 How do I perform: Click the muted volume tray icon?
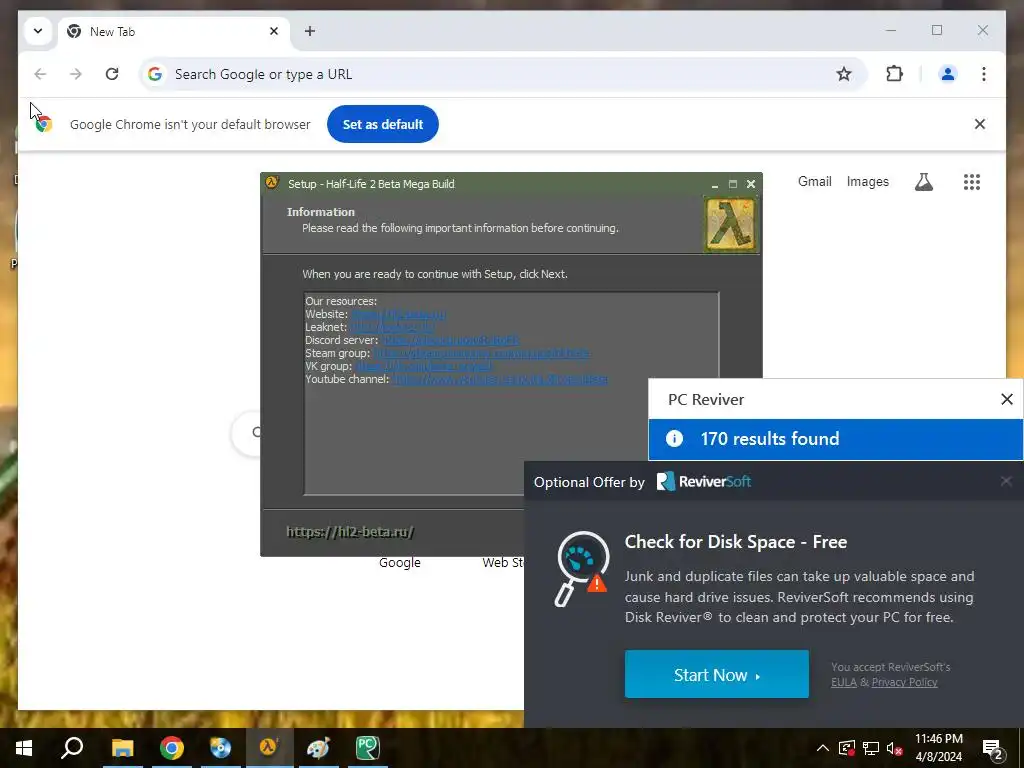(895, 748)
